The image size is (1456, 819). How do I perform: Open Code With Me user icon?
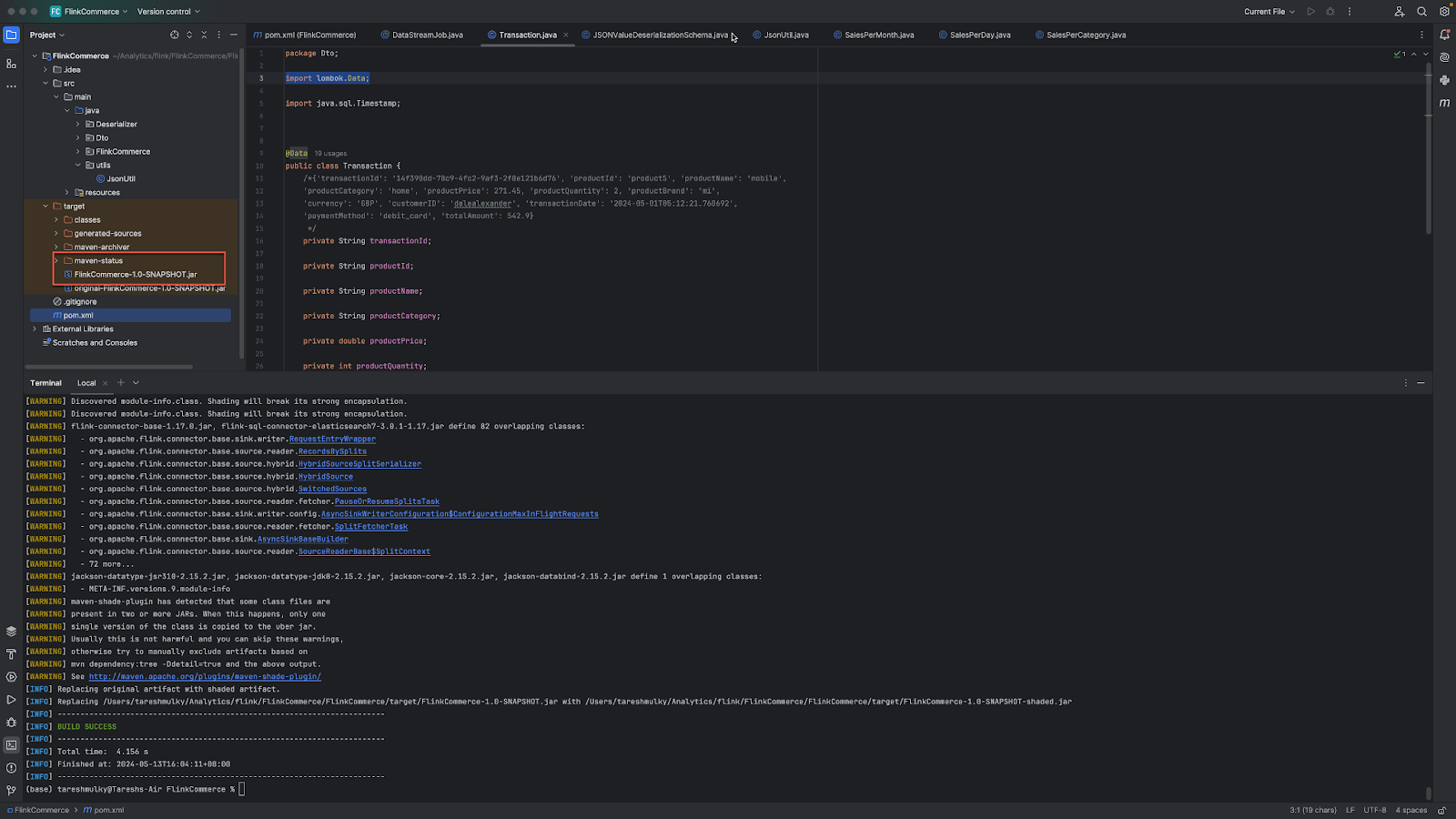coord(1400,12)
